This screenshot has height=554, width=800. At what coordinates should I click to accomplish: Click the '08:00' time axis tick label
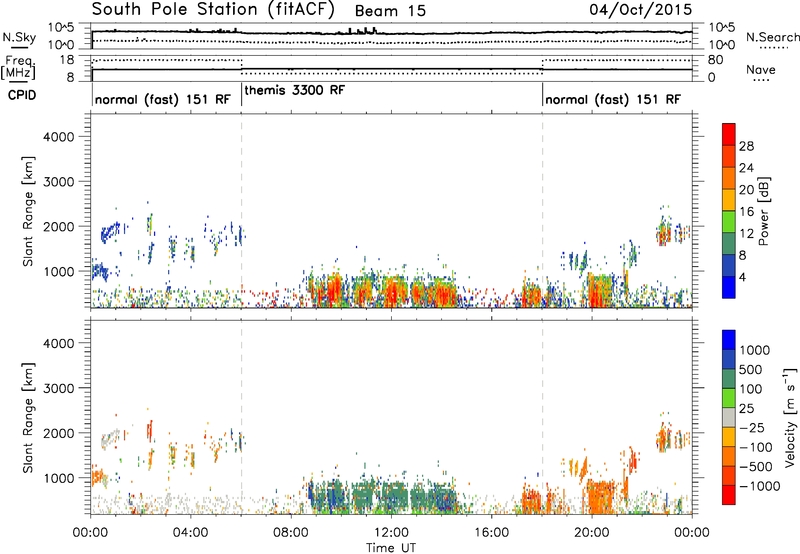click(291, 533)
